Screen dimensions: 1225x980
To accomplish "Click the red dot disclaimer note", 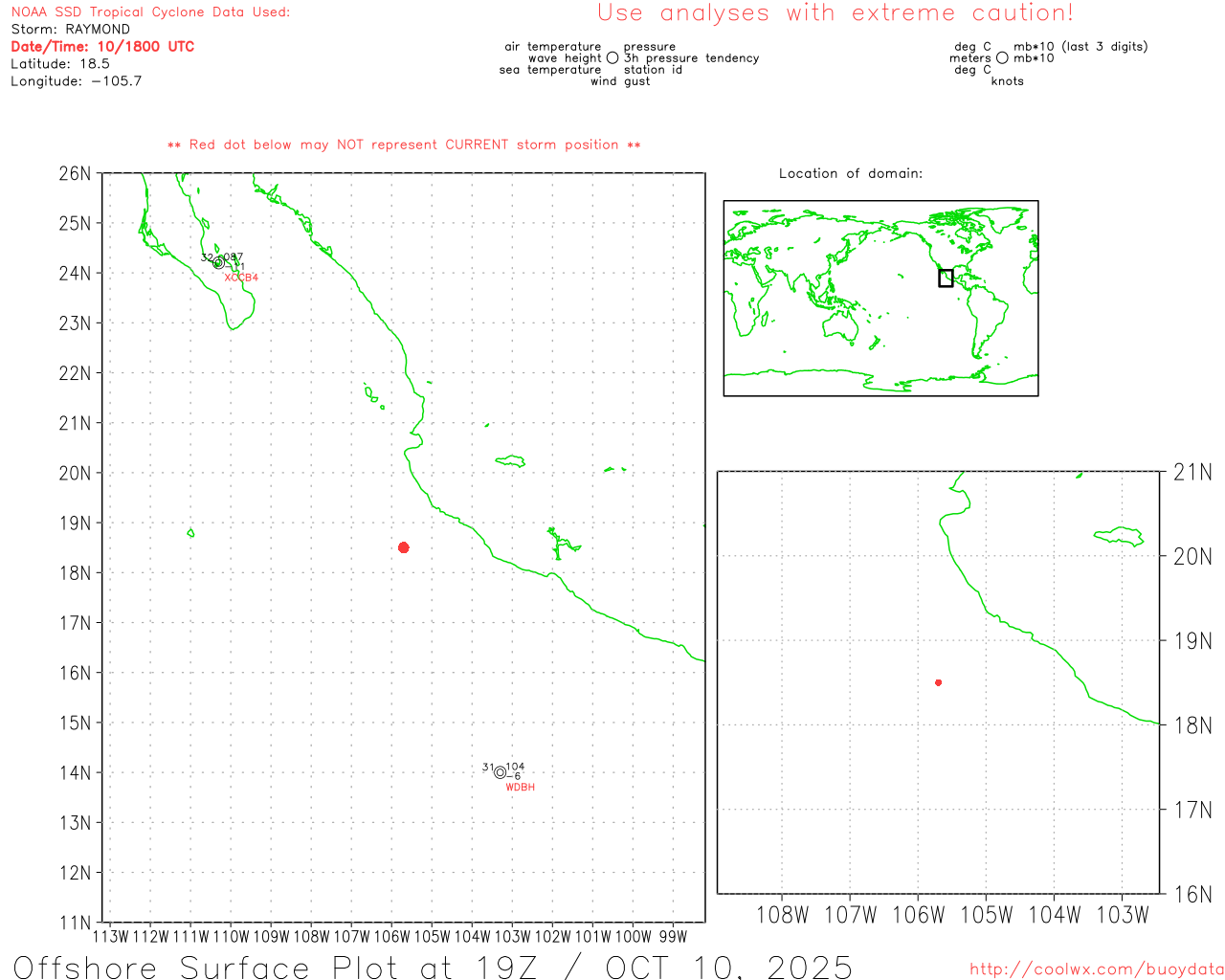I will [403, 145].
